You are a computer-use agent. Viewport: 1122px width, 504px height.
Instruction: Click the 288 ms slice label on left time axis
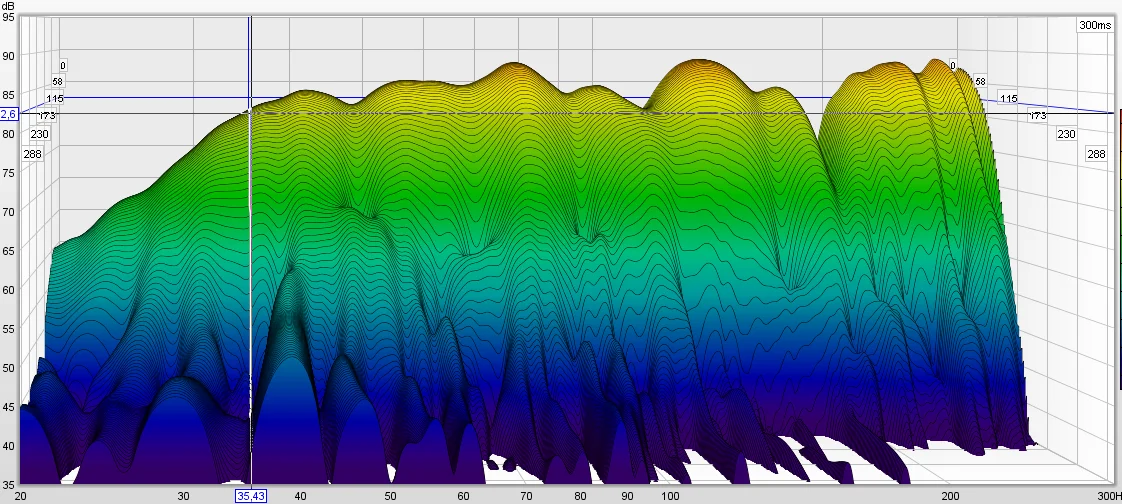tap(33, 154)
